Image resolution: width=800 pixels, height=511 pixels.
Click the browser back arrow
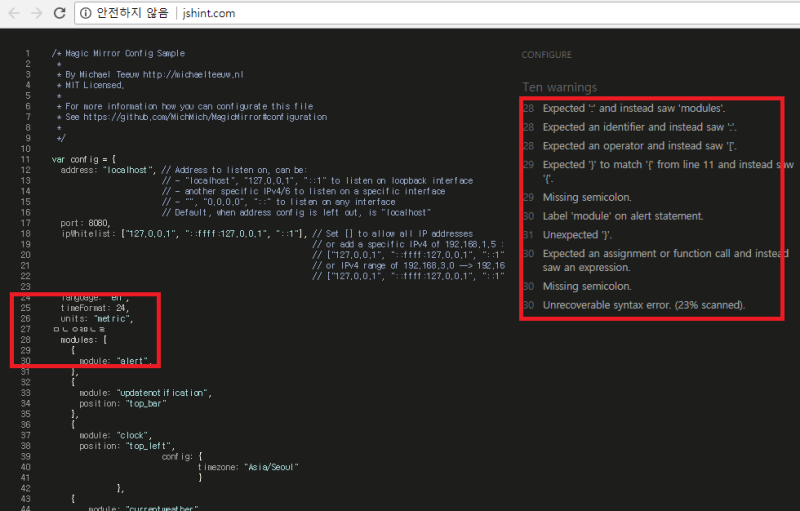coord(14,13)
